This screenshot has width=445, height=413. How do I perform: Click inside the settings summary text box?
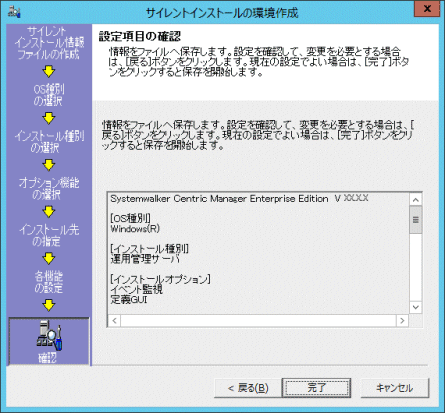258,253
